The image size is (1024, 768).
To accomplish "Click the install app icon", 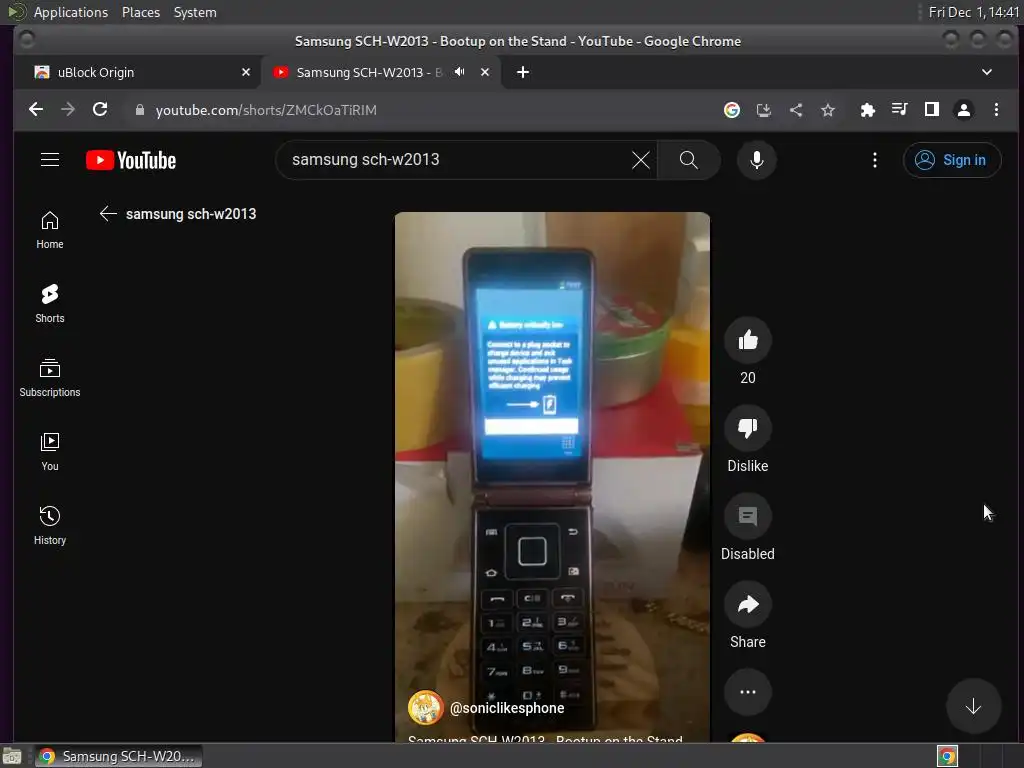I will point(763,110).
